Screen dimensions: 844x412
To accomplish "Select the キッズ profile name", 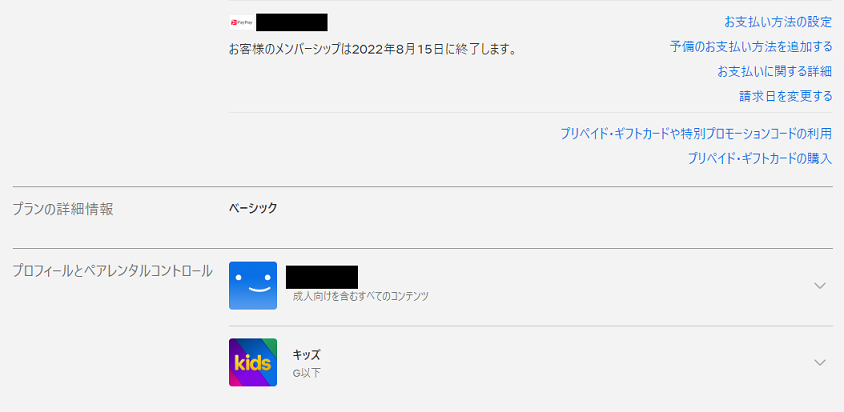I will tap(306, 355).
